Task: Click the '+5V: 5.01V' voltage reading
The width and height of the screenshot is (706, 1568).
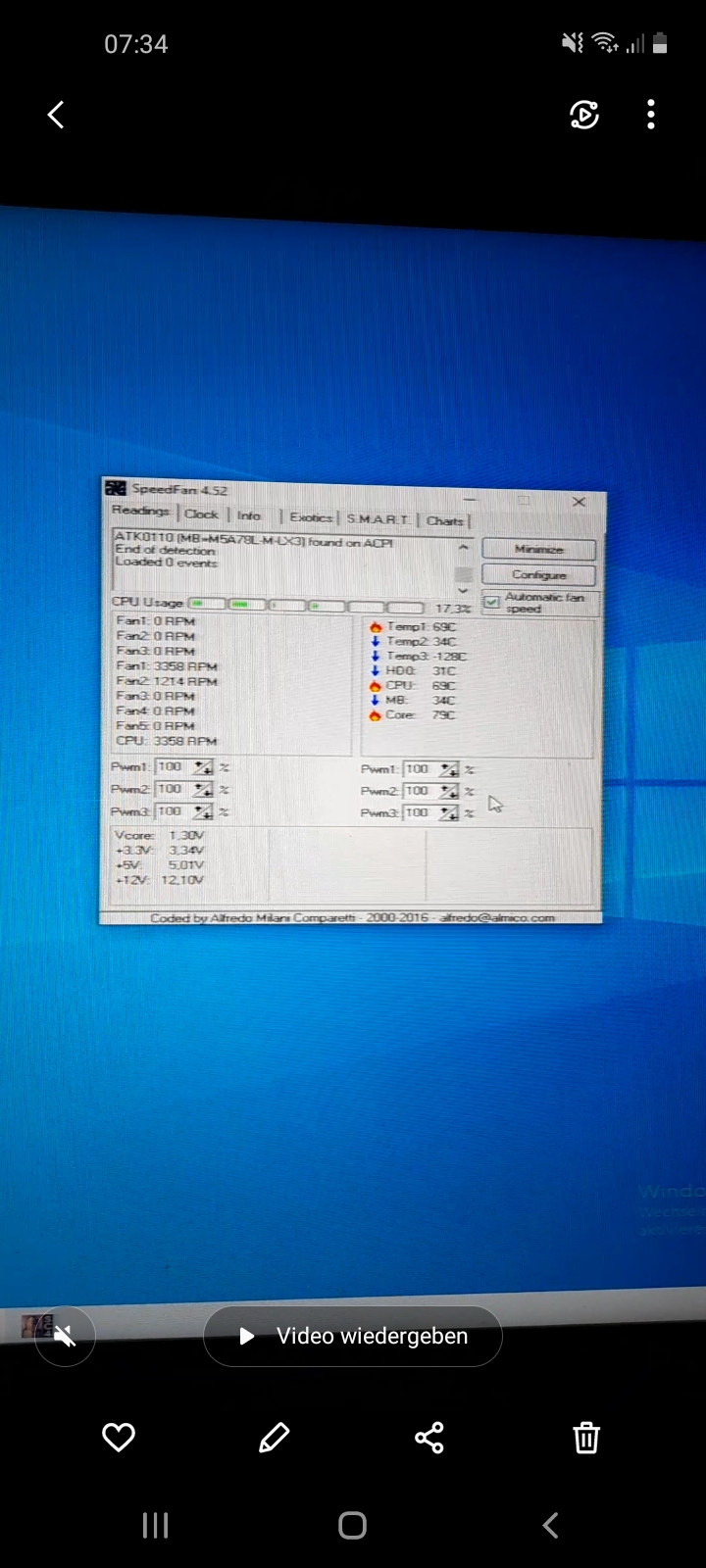Action: click(159, 864)
